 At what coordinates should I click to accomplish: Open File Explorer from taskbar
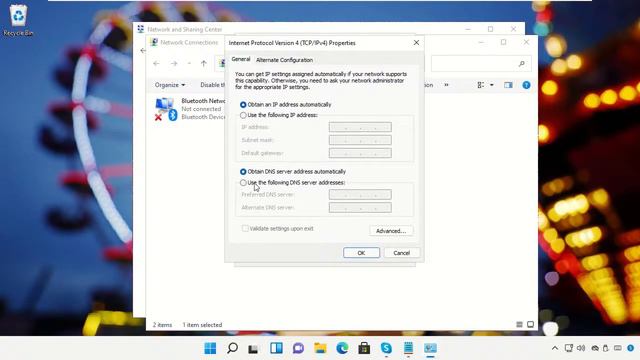click(x=320, y=348)
